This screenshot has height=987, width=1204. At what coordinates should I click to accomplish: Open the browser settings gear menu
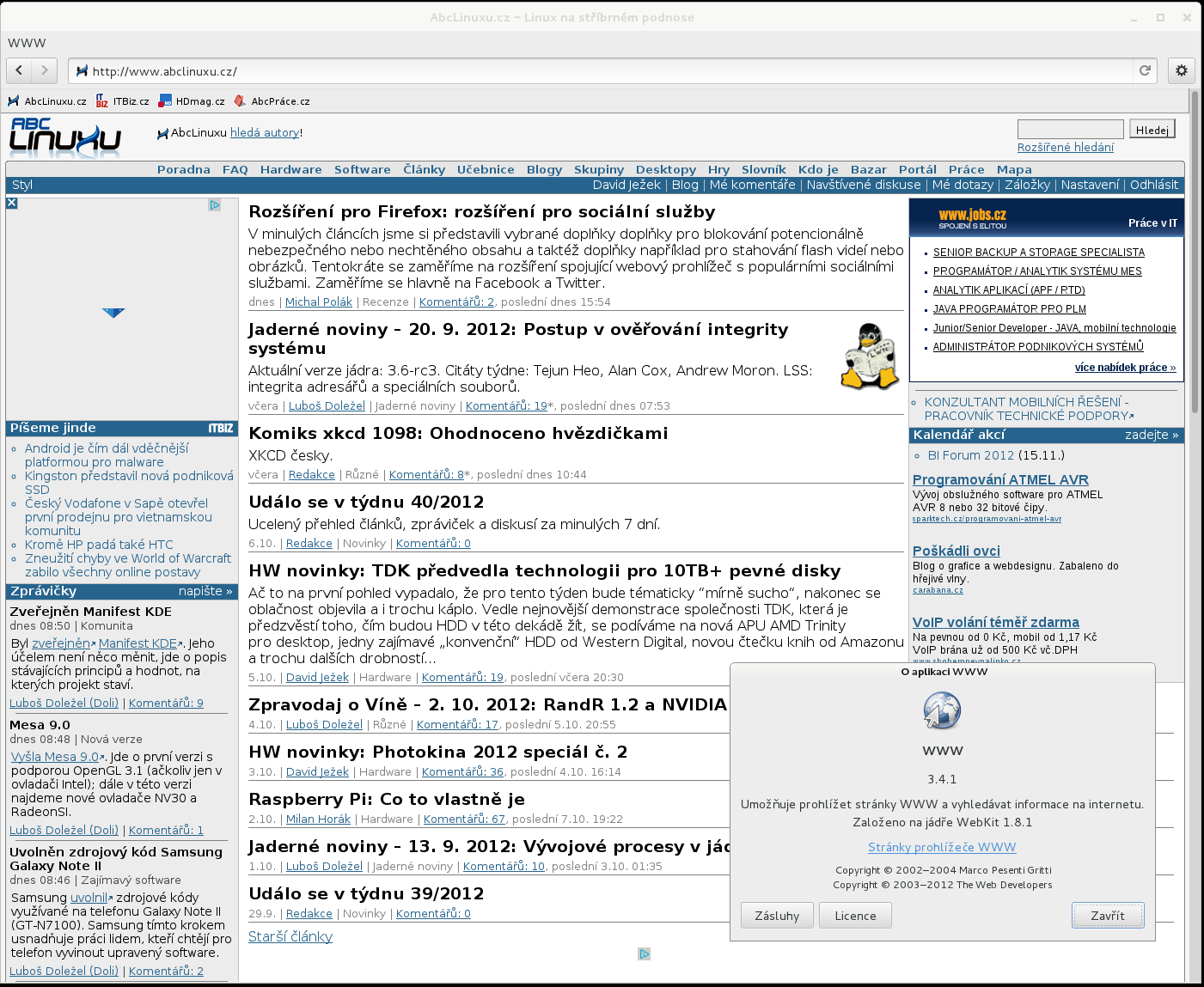pyautogui.click(x=1182, y=70)
